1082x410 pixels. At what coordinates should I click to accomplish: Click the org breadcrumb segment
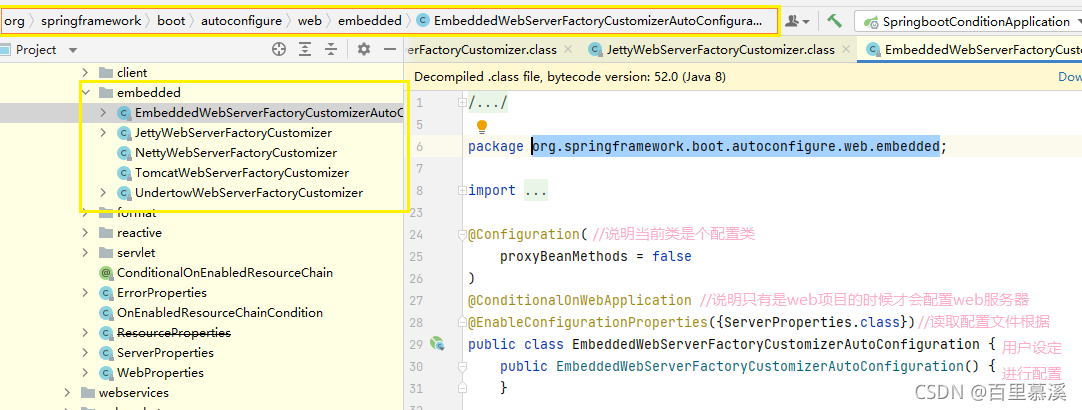click(x=14, y=21)
